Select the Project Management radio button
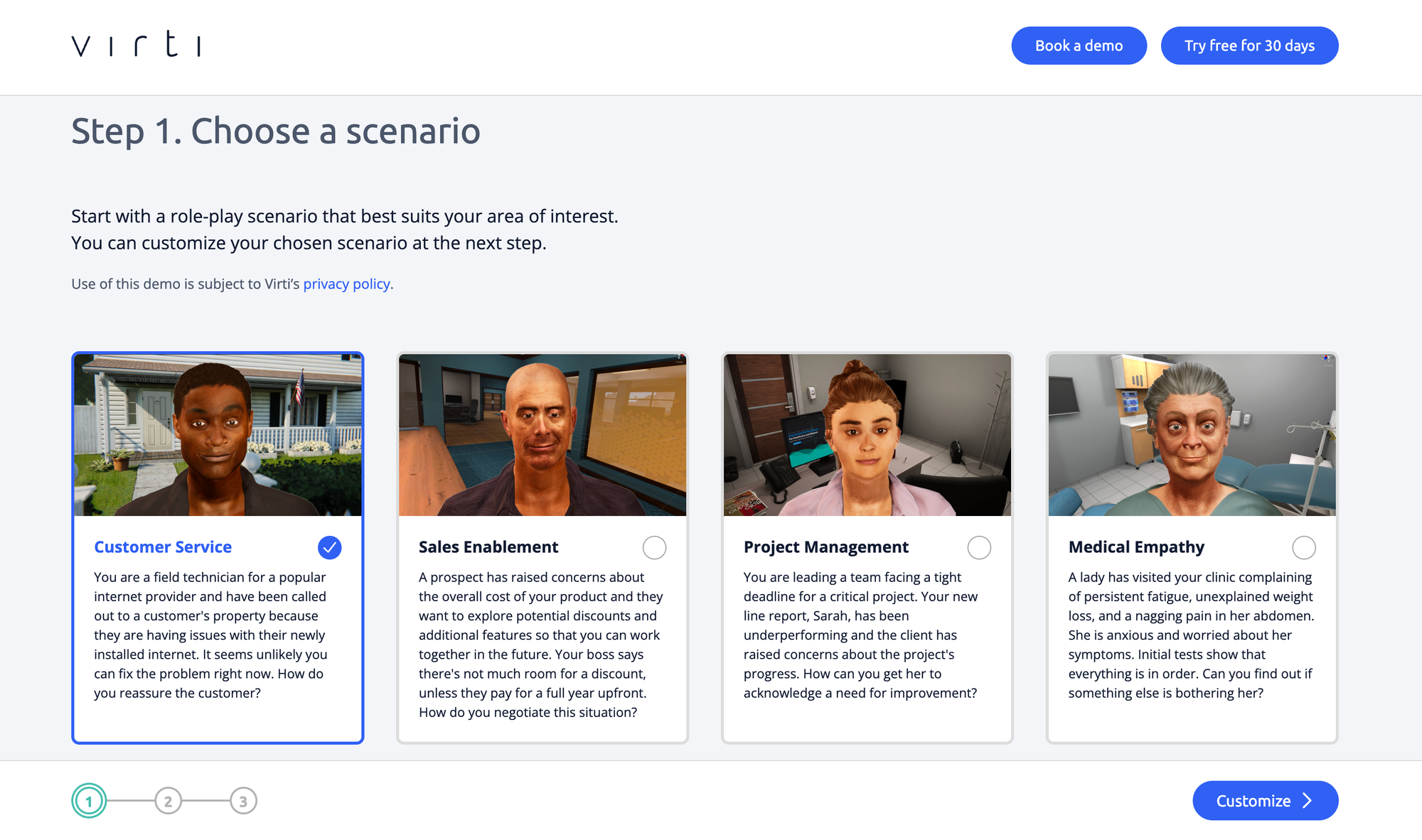The width and height of the screenshot is (1422, 840). [x=979, y=547]
